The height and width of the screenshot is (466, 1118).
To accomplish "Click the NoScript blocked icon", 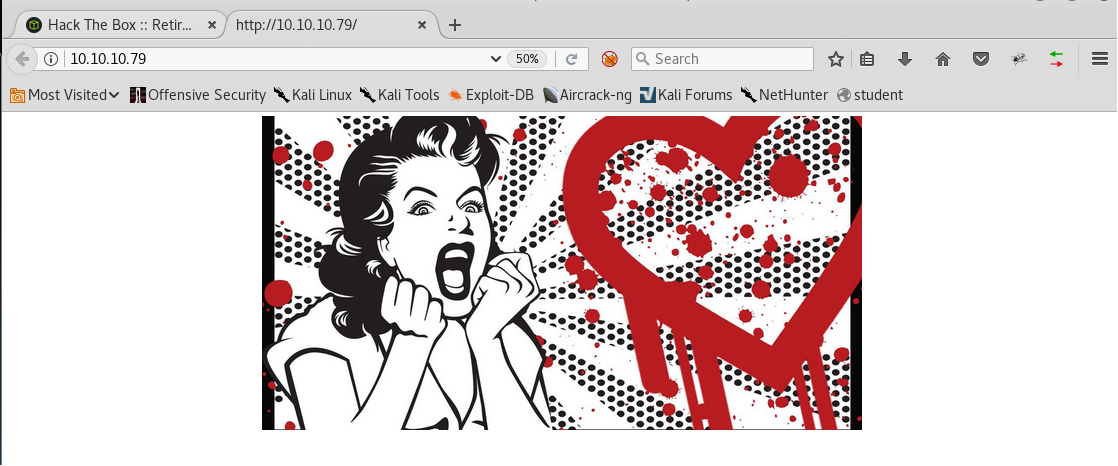I will tap(609, 59).
